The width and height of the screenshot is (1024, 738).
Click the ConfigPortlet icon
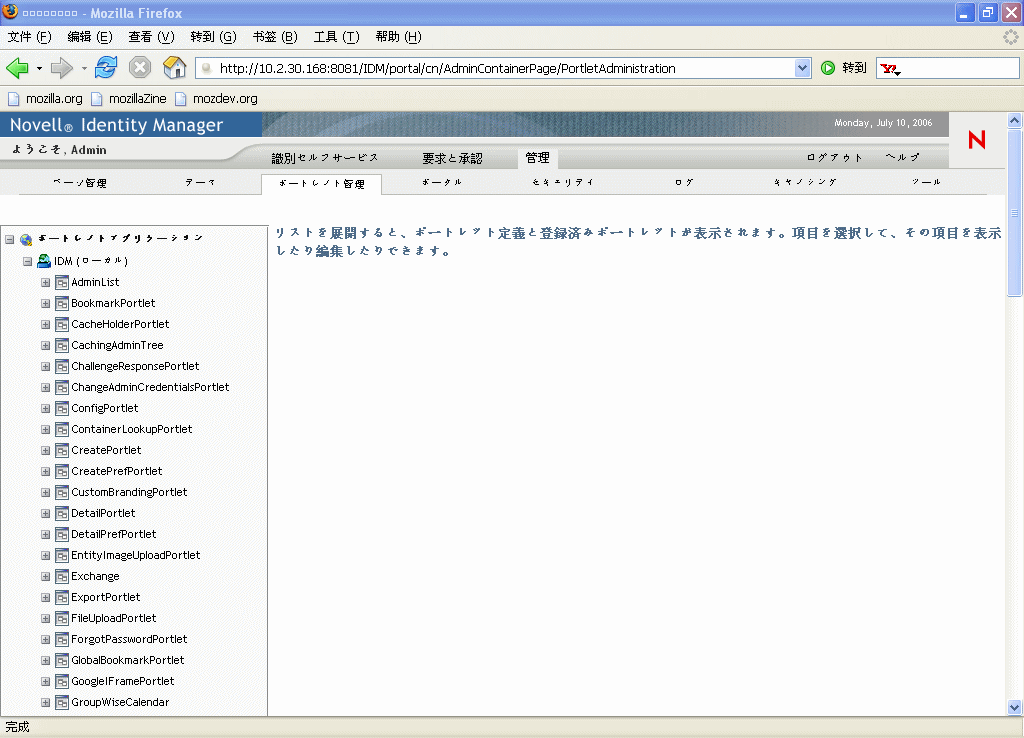click(x=62, y=409)
